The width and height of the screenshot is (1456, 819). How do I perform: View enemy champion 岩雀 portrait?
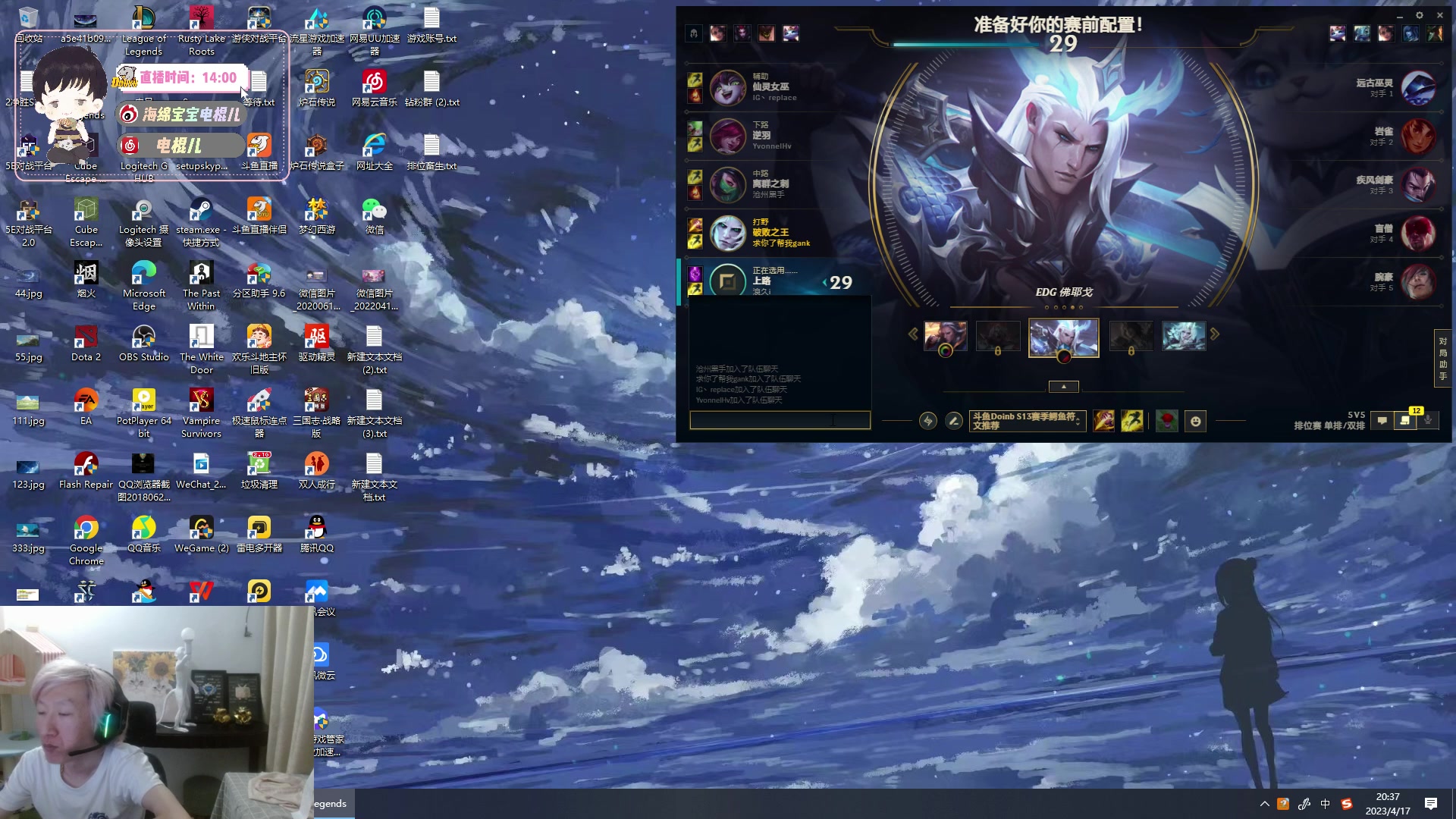pyautogui.click(x=1418, y=136)
